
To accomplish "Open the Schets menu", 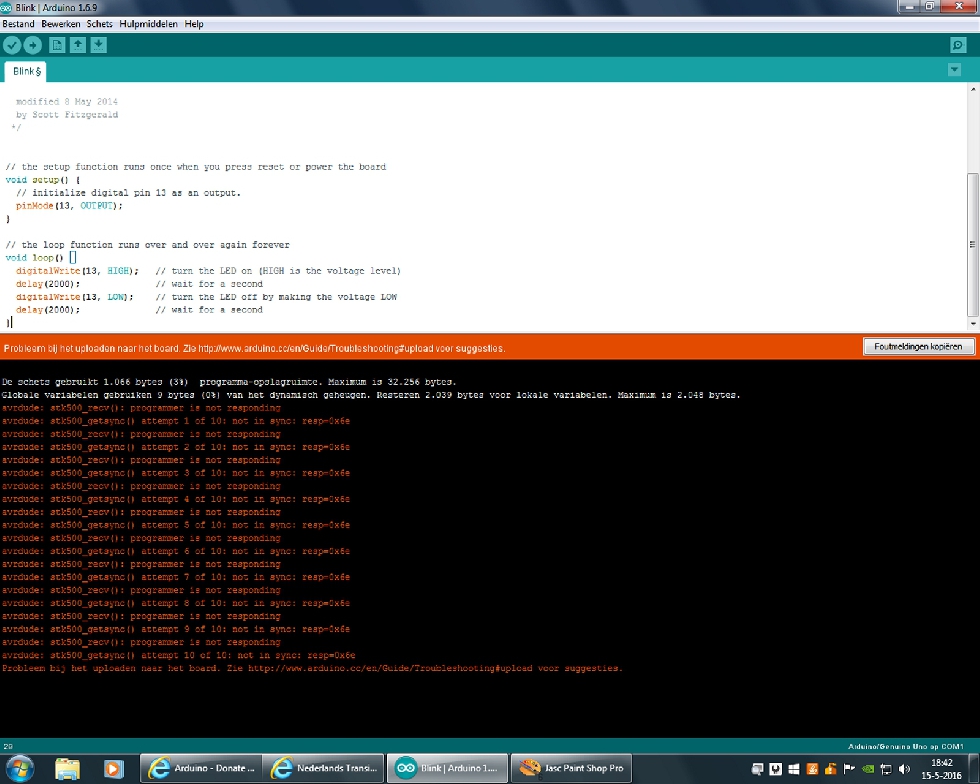I will pyautogui.click(x=99, y=24).
